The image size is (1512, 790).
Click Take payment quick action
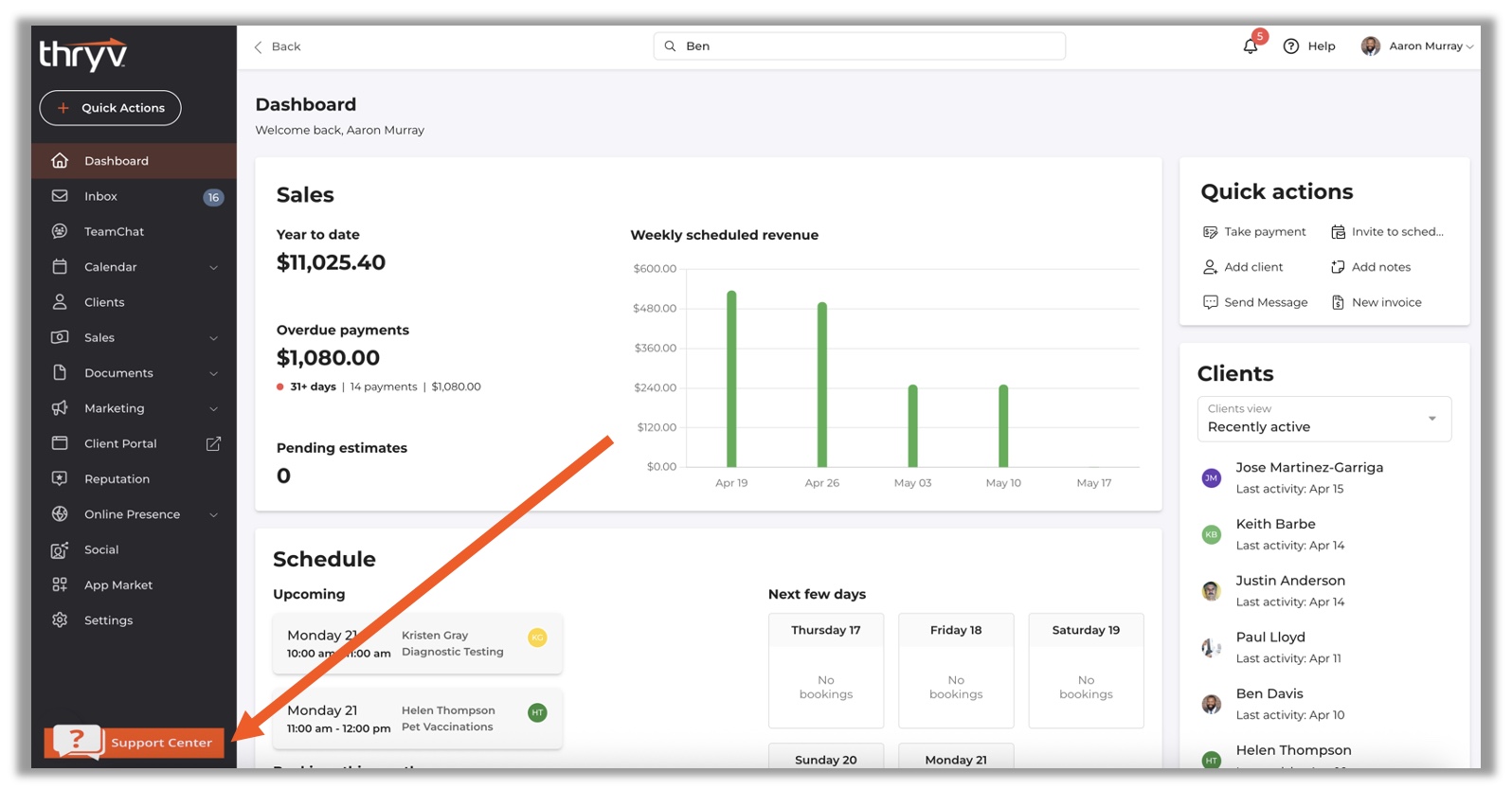coord(1254,231)
